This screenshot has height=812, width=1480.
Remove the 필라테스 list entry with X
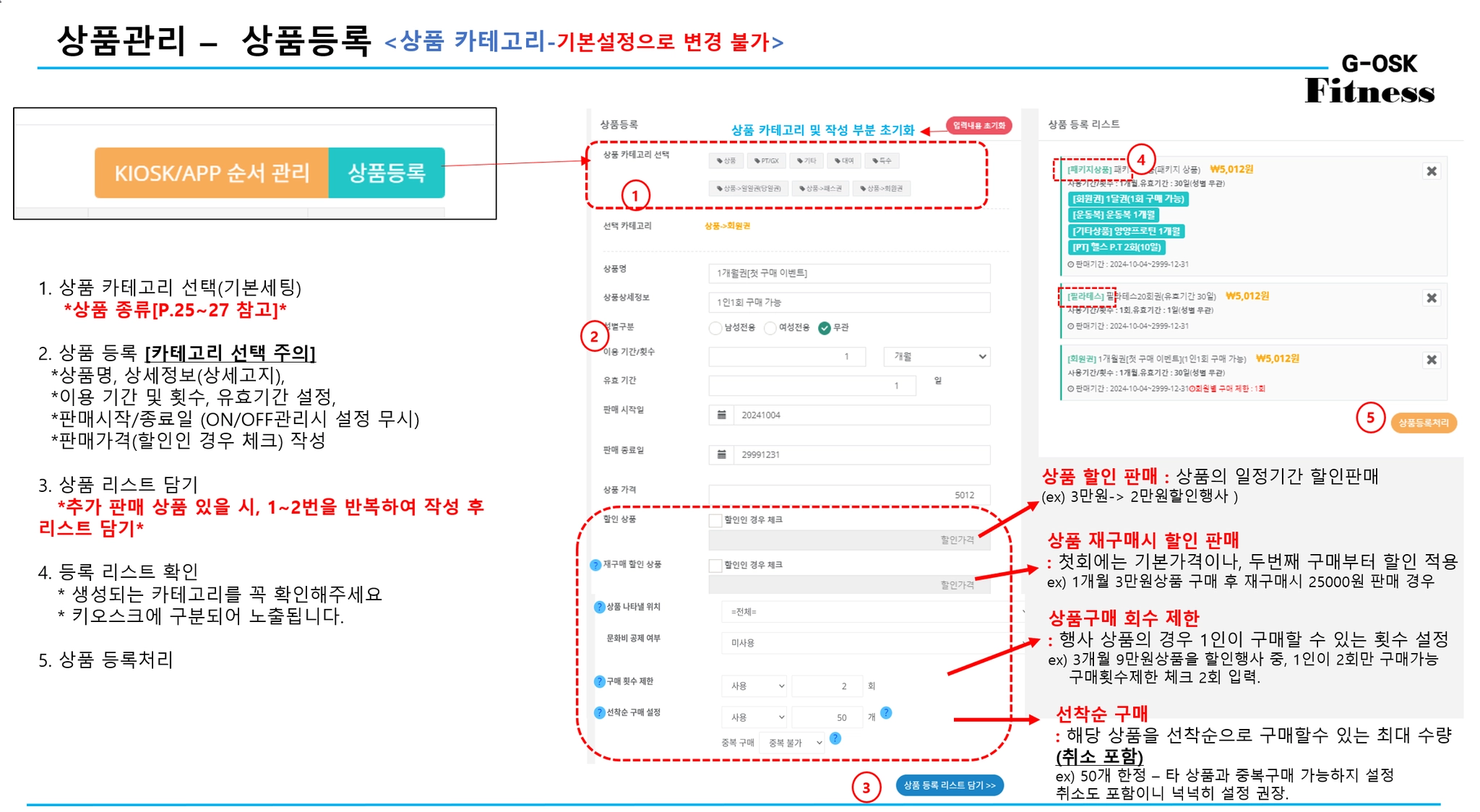click(1431, 298)
